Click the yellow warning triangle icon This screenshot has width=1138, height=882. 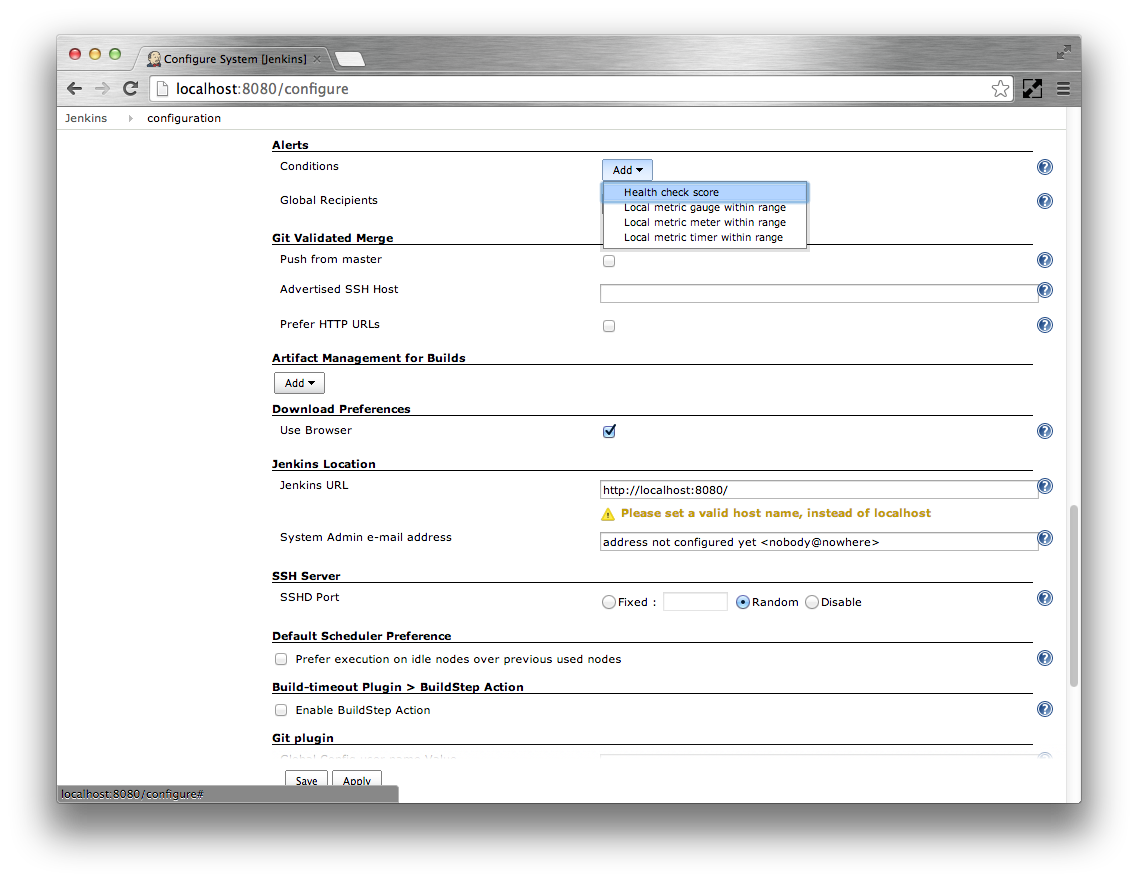tap(608, 514)
